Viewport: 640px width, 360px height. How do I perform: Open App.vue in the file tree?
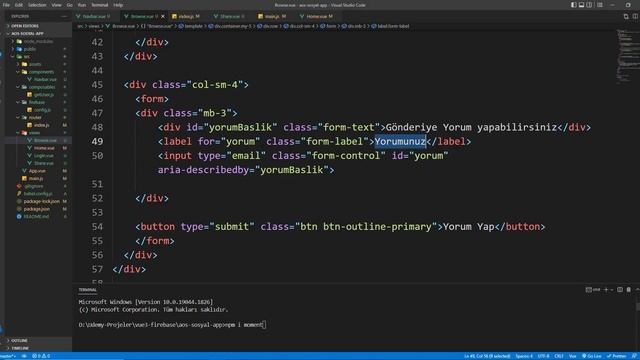(x=37, y=171)
